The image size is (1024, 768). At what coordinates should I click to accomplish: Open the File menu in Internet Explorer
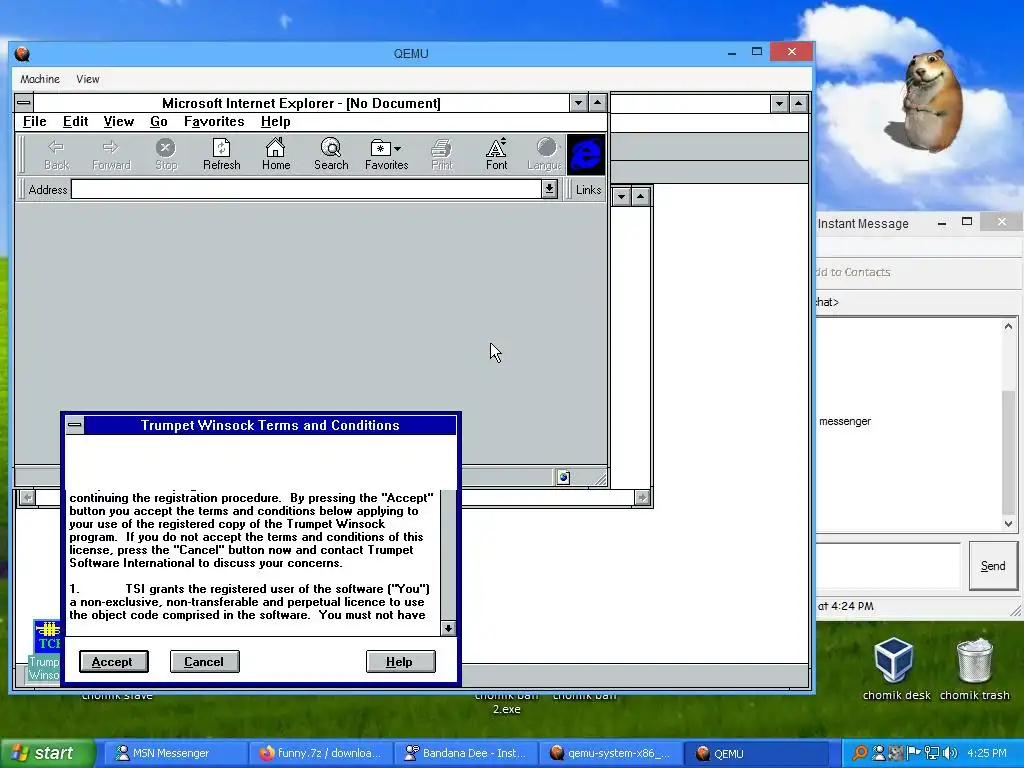(35, 121)
